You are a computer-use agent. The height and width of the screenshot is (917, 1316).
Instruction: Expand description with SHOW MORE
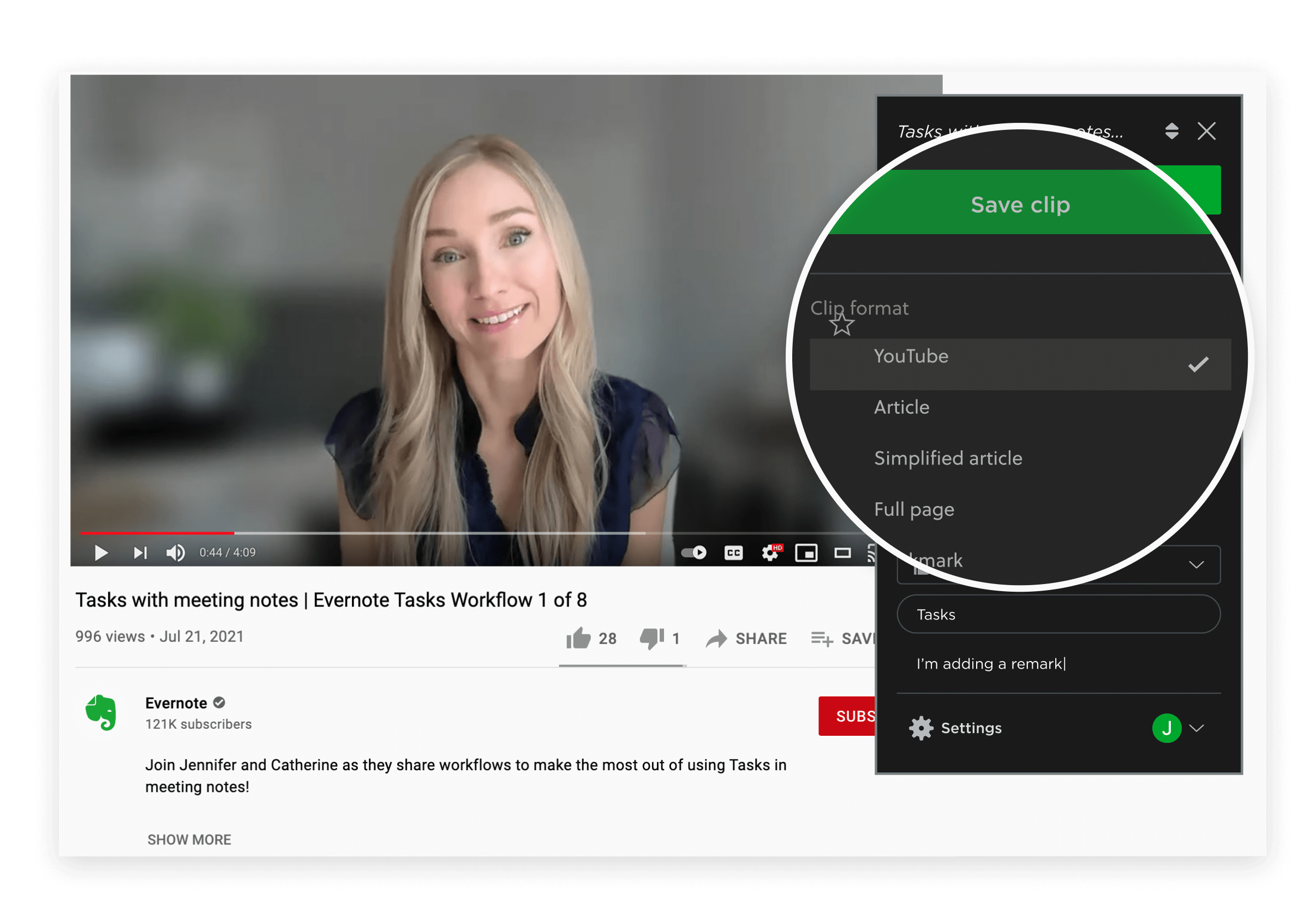[189, 839]
